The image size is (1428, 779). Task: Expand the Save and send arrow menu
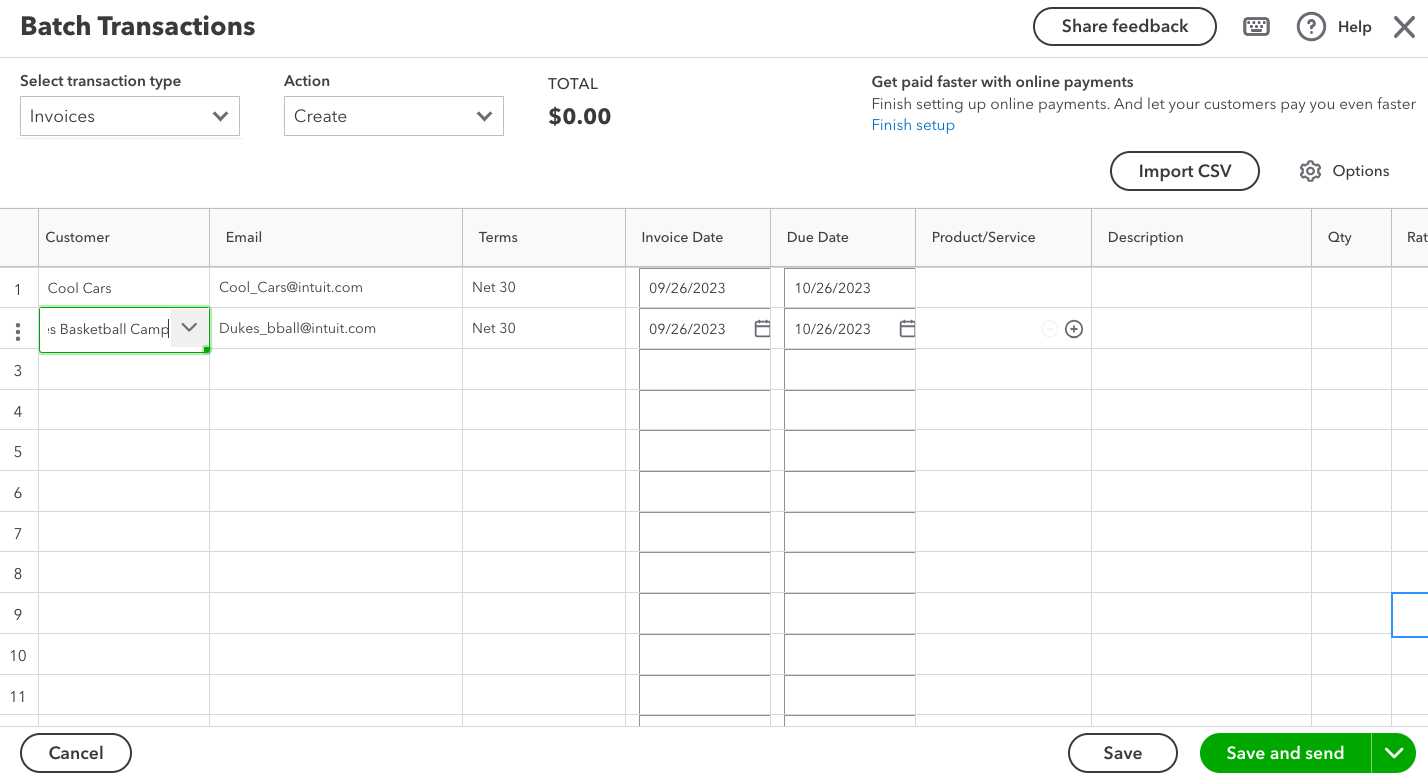[1394, 753]
